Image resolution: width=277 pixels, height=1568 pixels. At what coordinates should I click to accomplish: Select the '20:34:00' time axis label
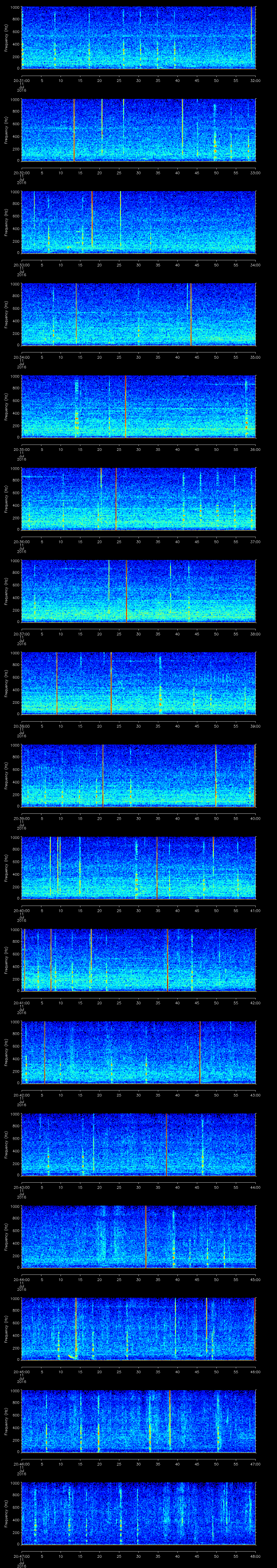tap(21, 357)
